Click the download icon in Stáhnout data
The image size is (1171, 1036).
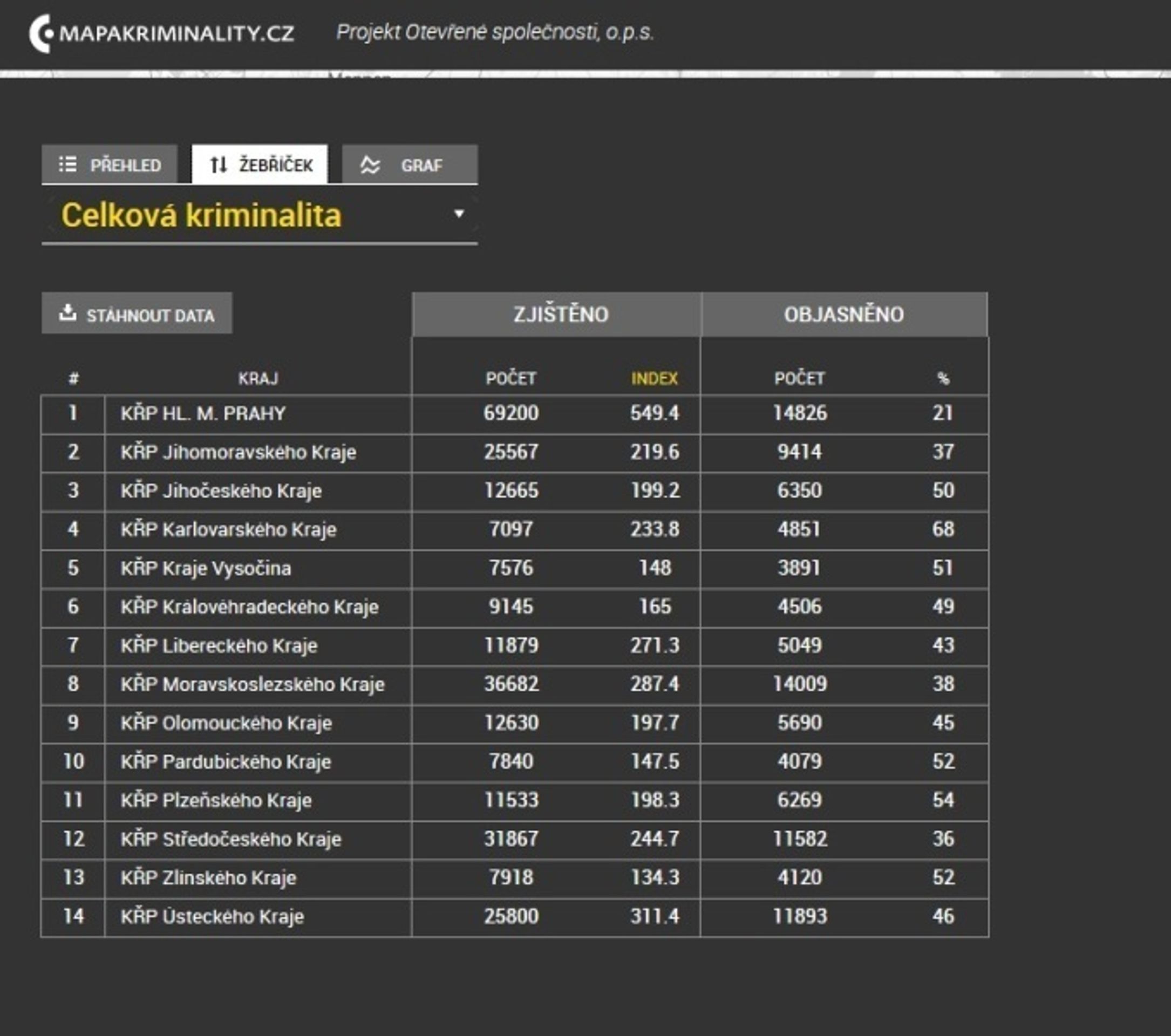pos(67,313)
